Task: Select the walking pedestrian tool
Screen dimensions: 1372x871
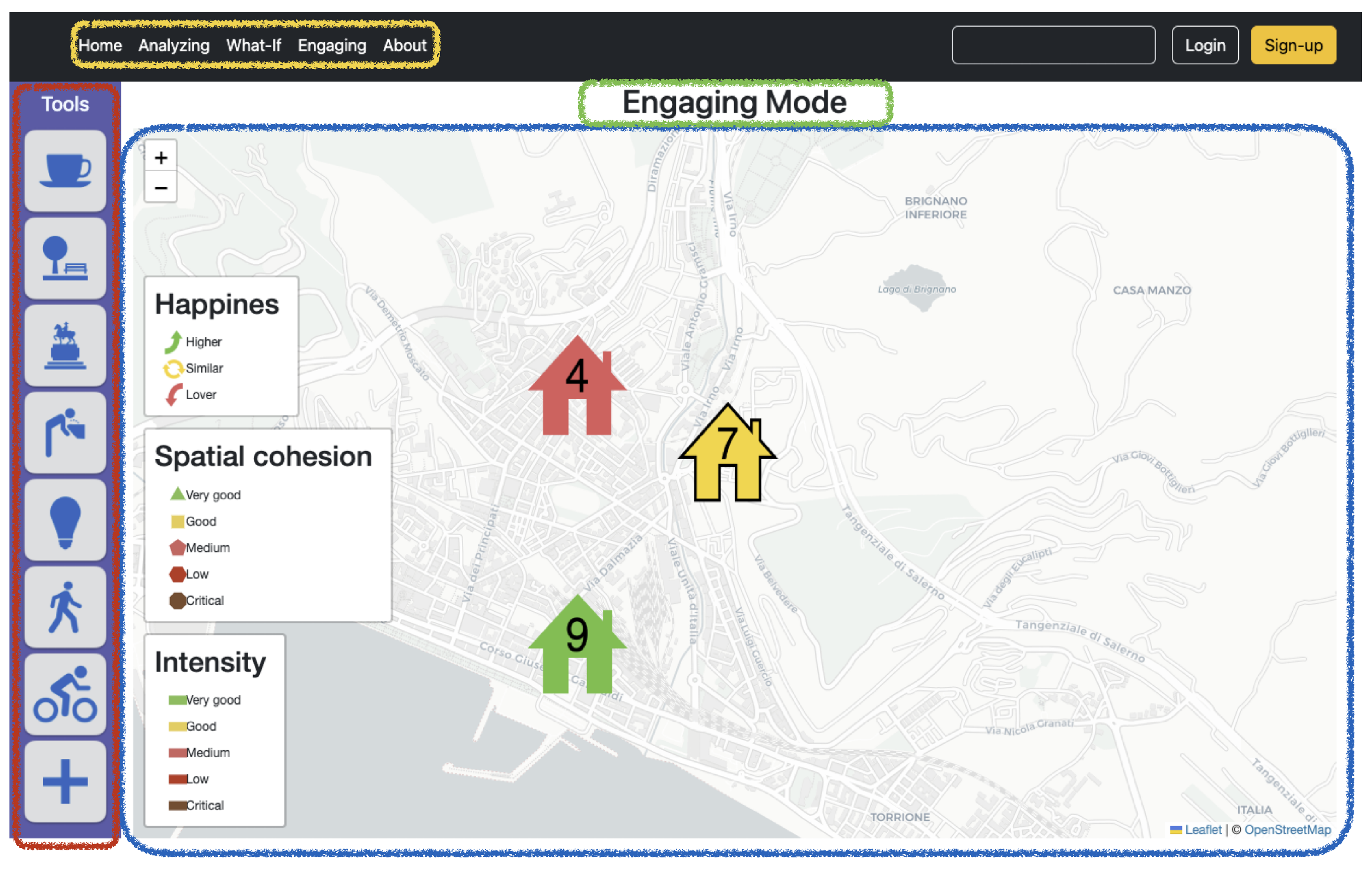Action: pyautogui.click(x=65, y=607)
